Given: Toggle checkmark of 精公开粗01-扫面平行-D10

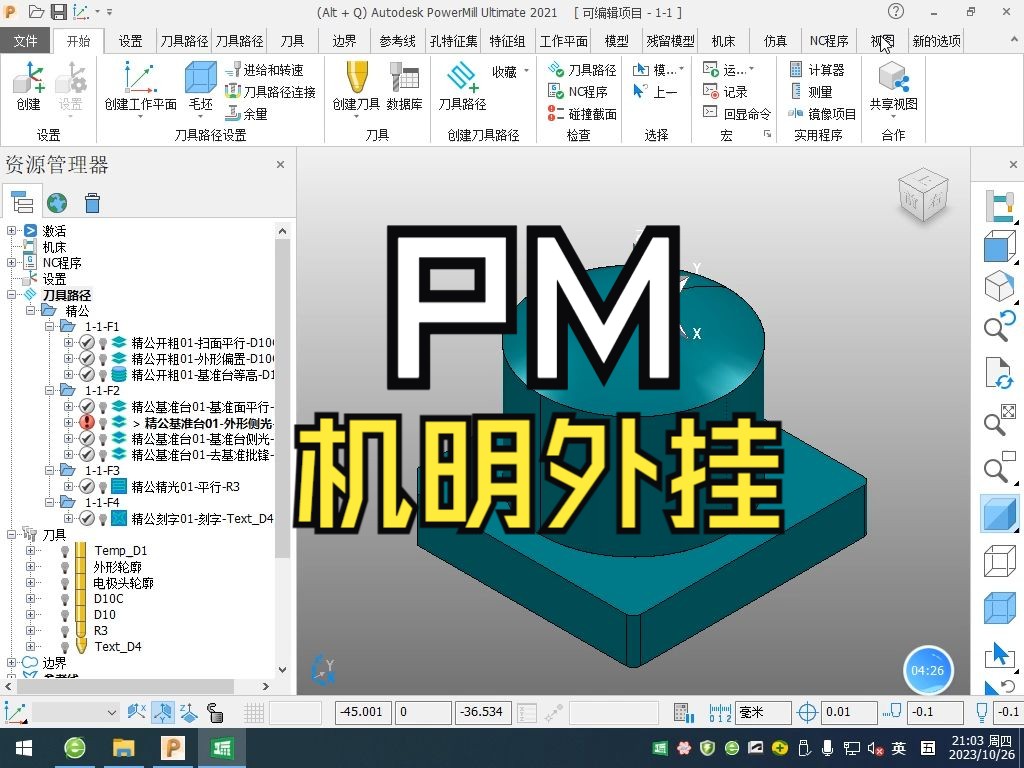Looking at the screenshot, I should (87, 342).
